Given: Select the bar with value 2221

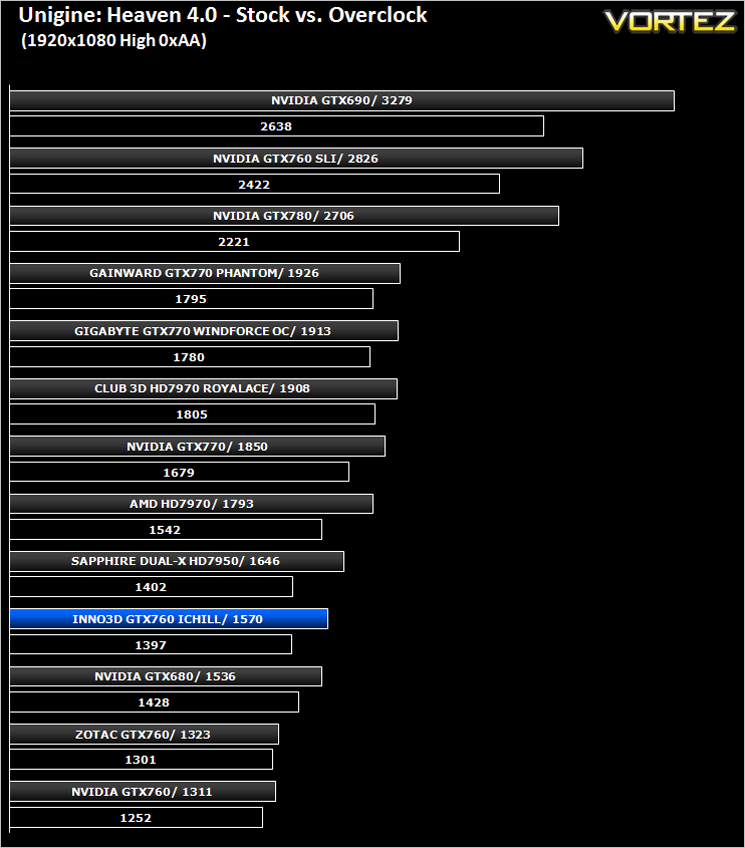Looking at the screenshot, I should 235,242.
